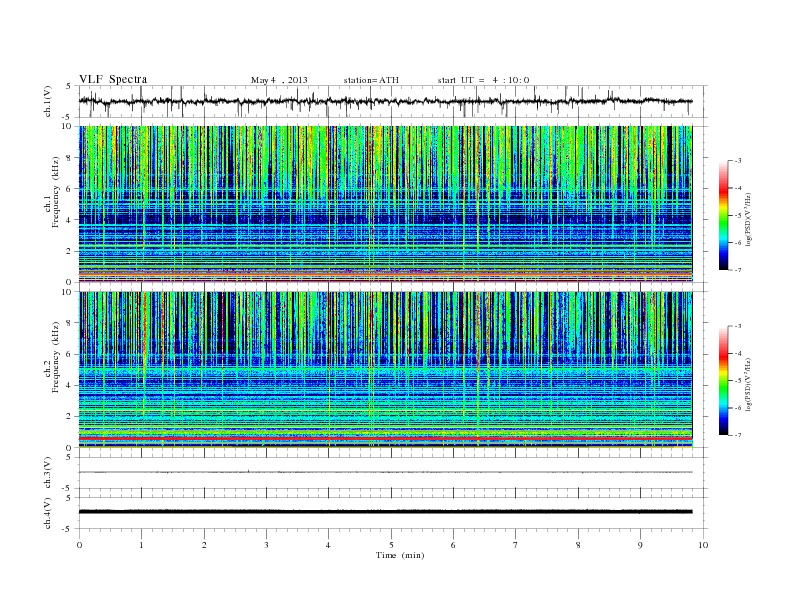
Task: Select the "May 4, 2013" date text
Action: (x=279, y=80)
